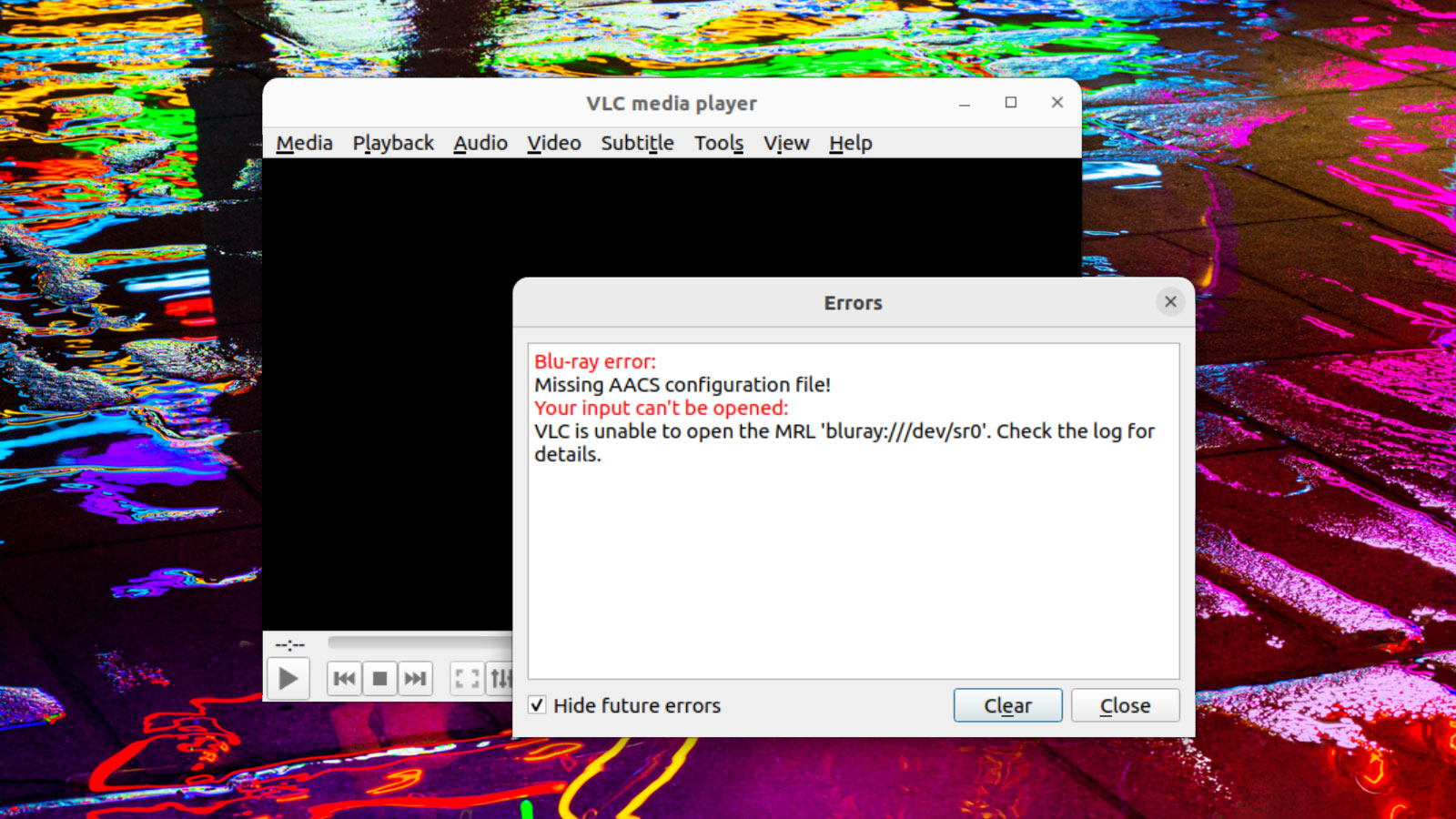This screenshot has height=819, width=1456.
Task: Click the seek progress bar in VLC
Action: coord(420,642)
